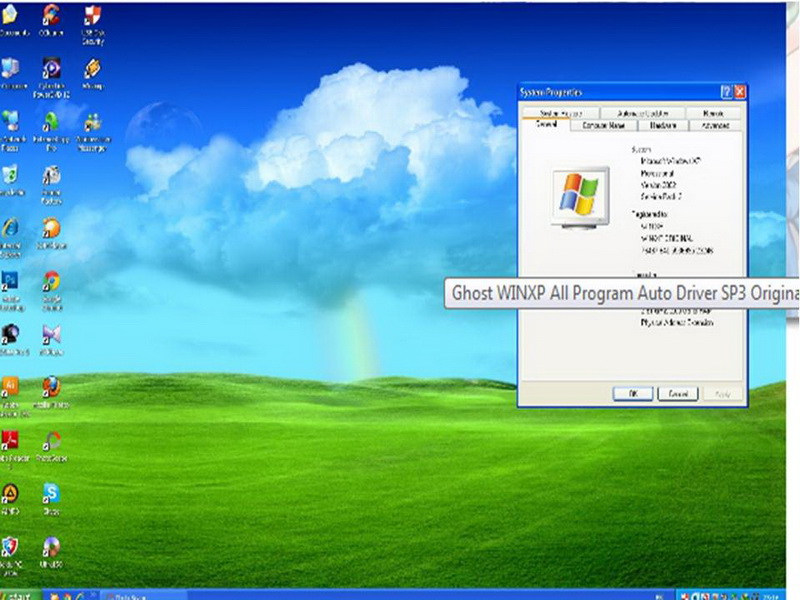Launch CyberLink PowerDVD 12 shortcut
This screenshot has width=800, height=600.
tap(51, 68)
